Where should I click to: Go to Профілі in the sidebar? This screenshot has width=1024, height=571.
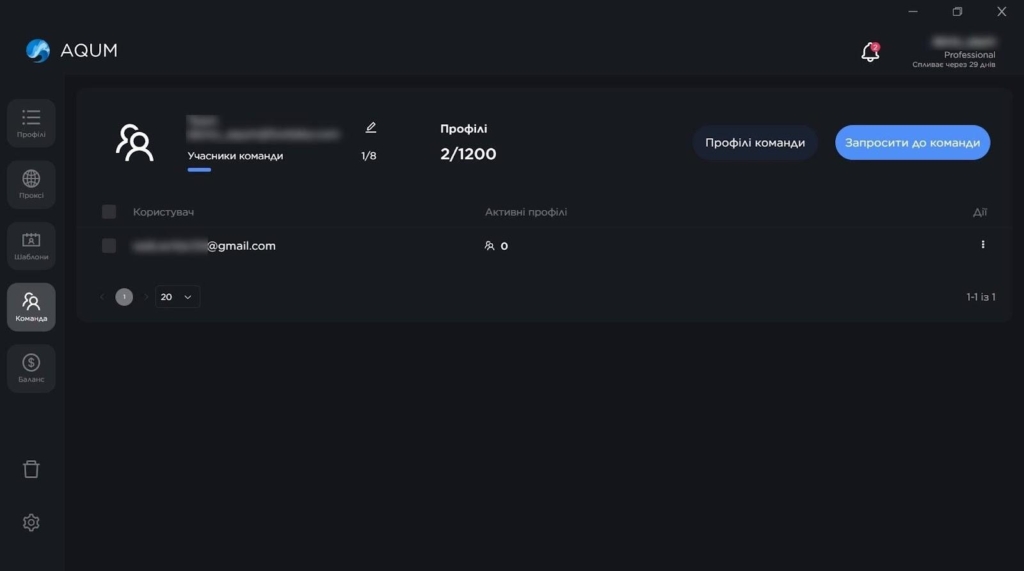[31, 123]
